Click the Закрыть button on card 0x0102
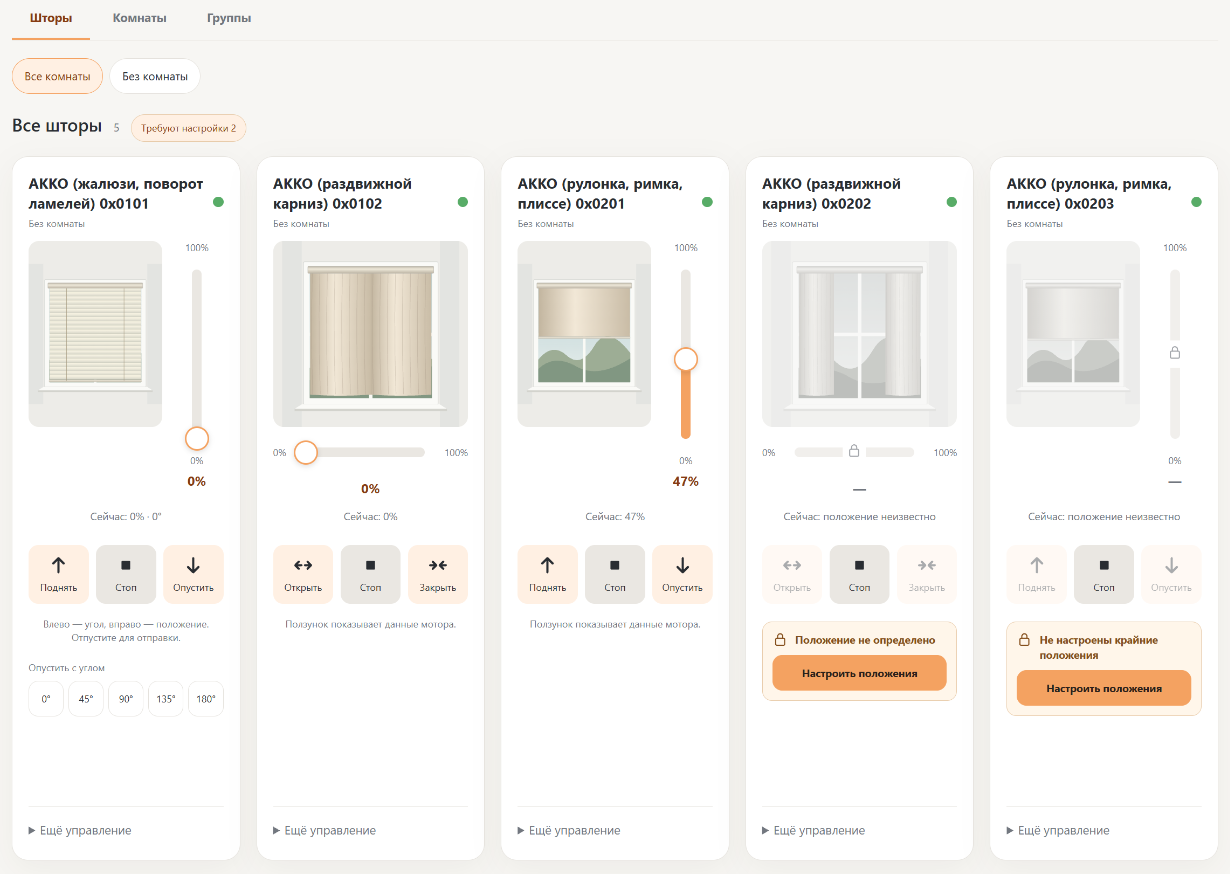 (x=438, y=574)
